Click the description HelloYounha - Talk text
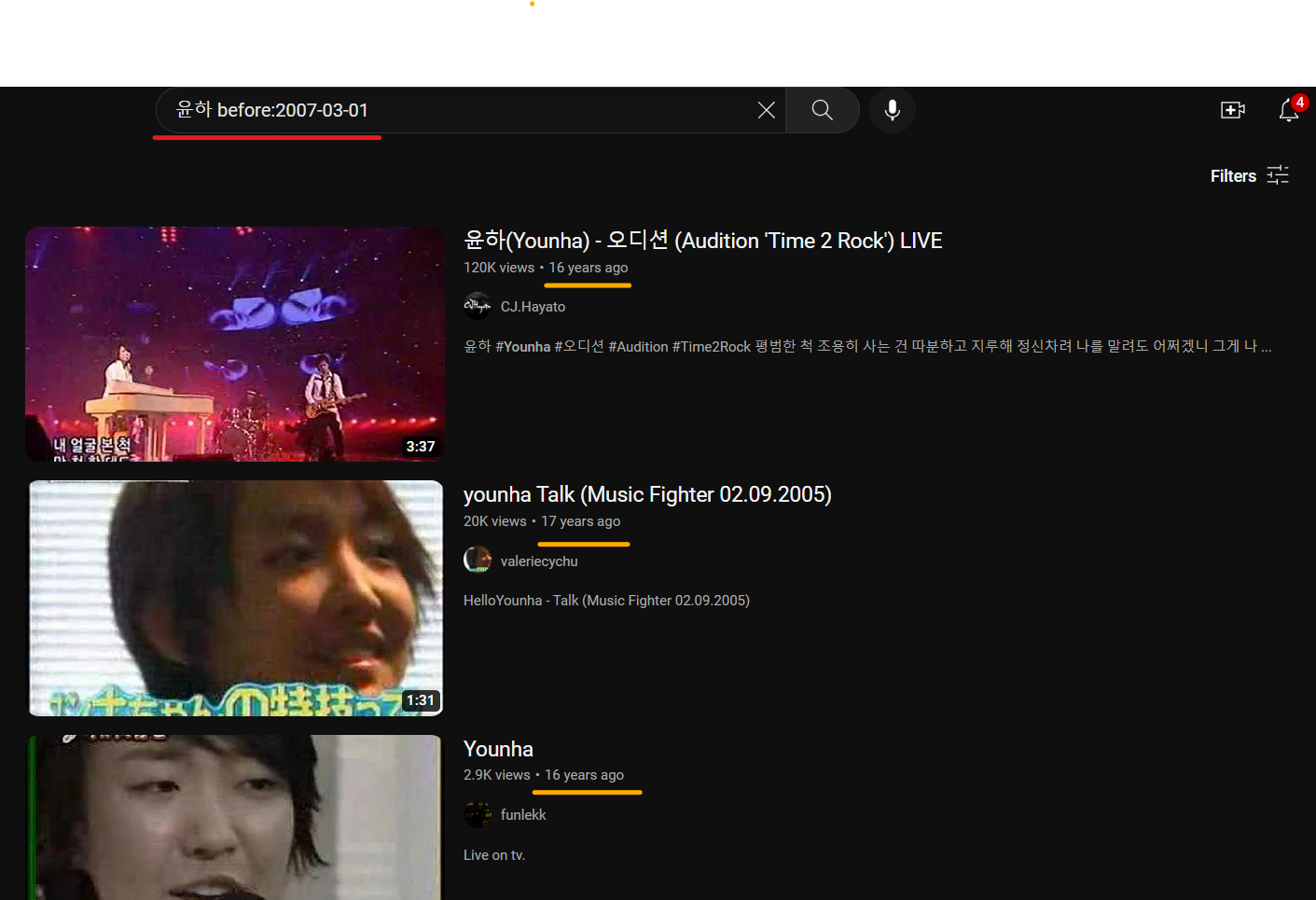 606,600
